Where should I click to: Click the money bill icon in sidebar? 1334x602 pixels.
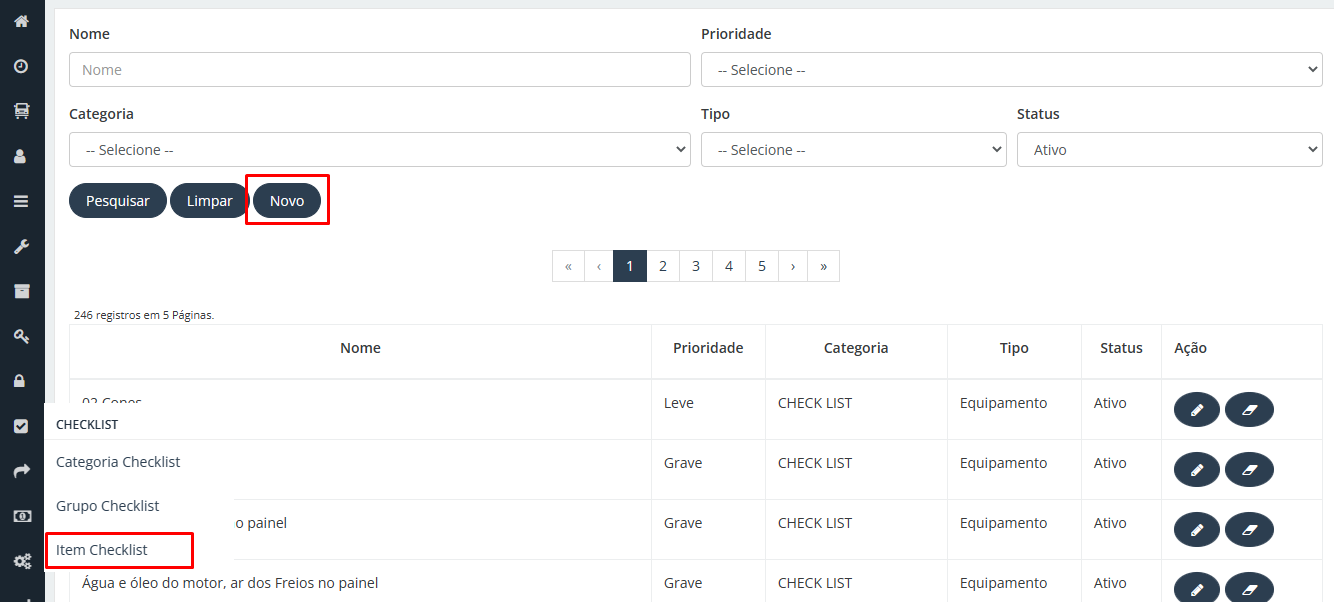coord(21,516)
